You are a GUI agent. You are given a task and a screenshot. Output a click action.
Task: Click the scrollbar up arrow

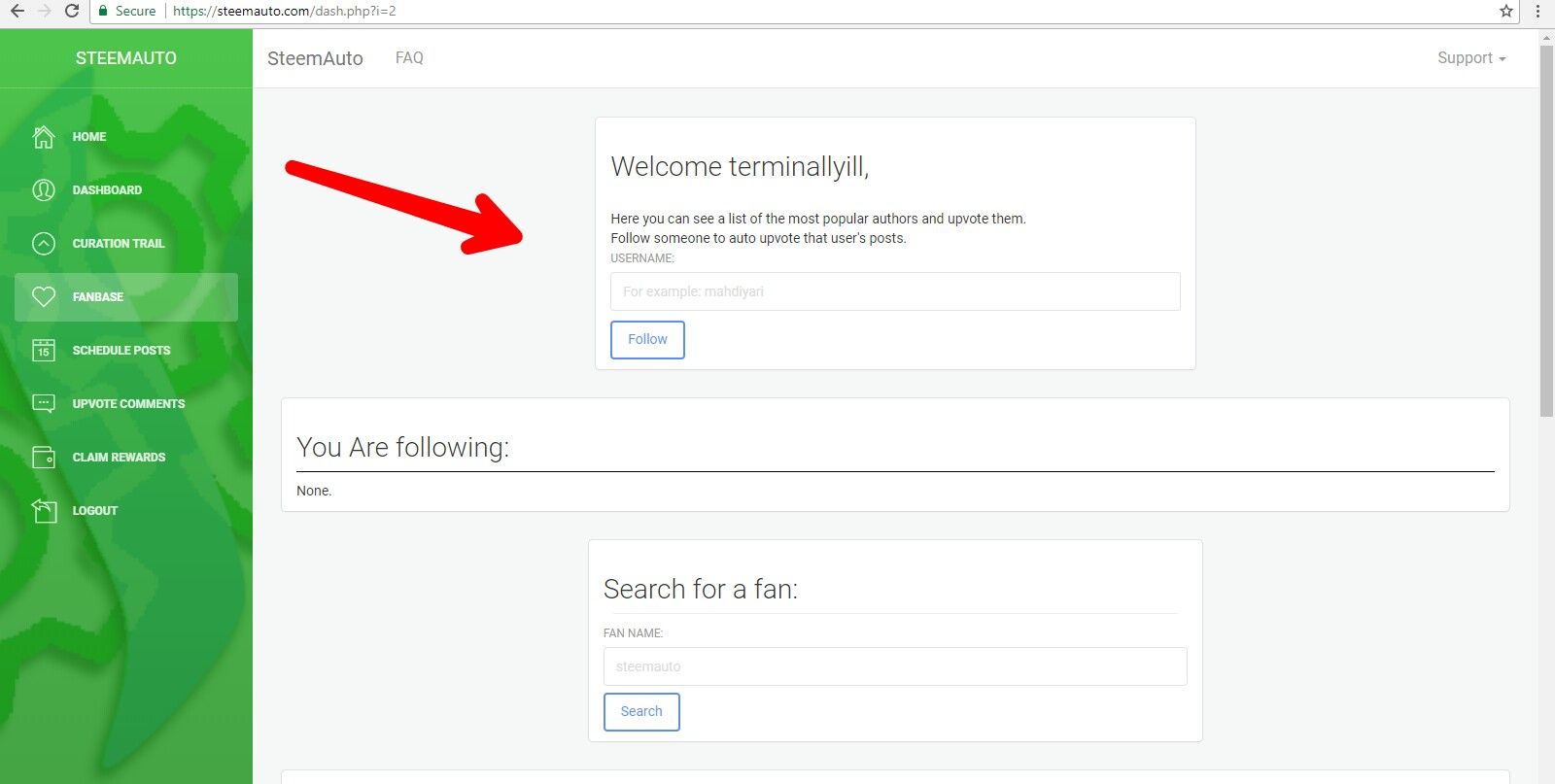(1546, 38)
